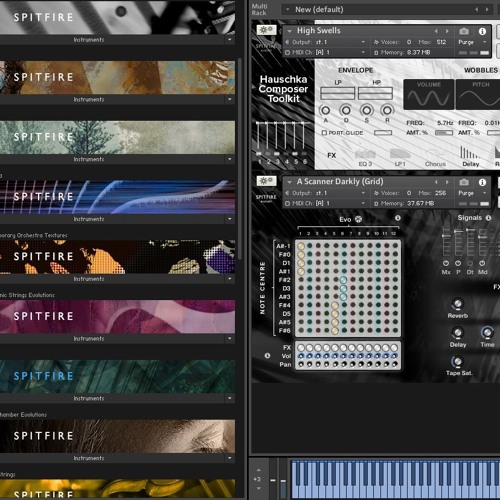Open the info icon right of the Evo grid header

398,218
